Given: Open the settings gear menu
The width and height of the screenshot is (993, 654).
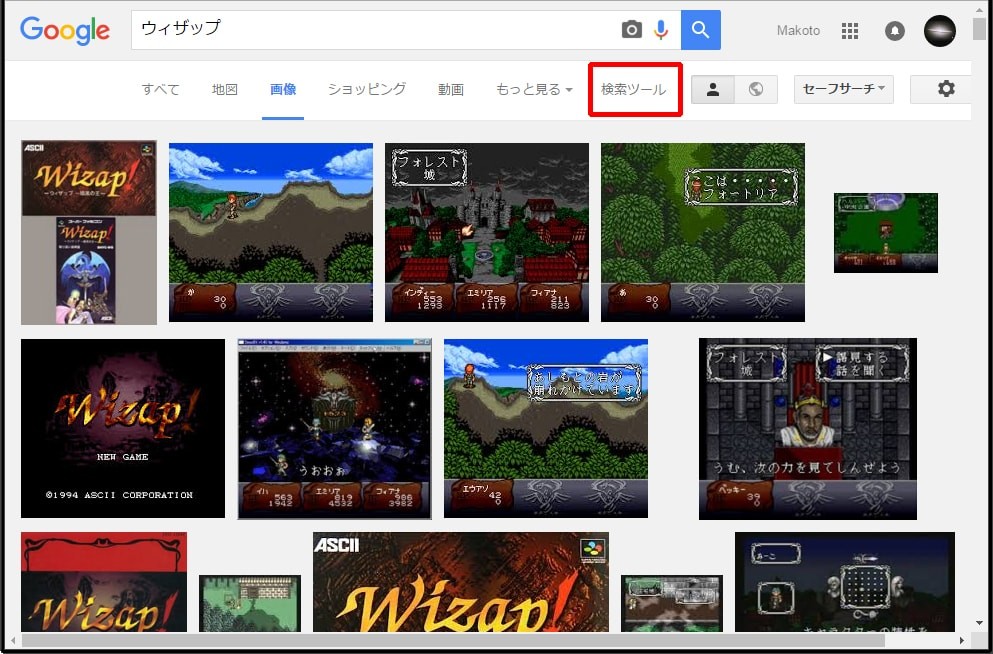Looking at the screenshot, I should (x=946, y=89).
